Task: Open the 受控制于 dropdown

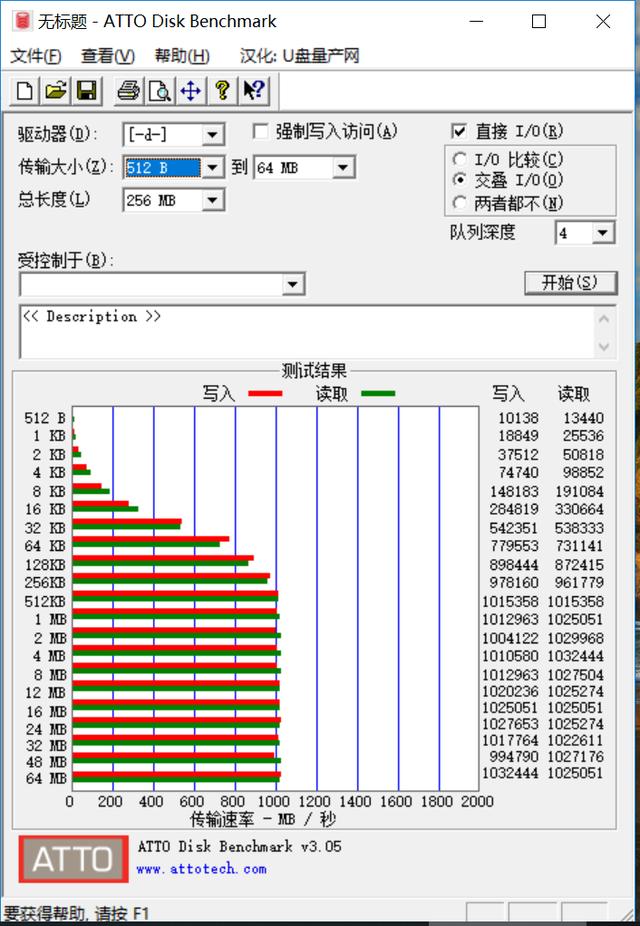Action: point(293,285)
